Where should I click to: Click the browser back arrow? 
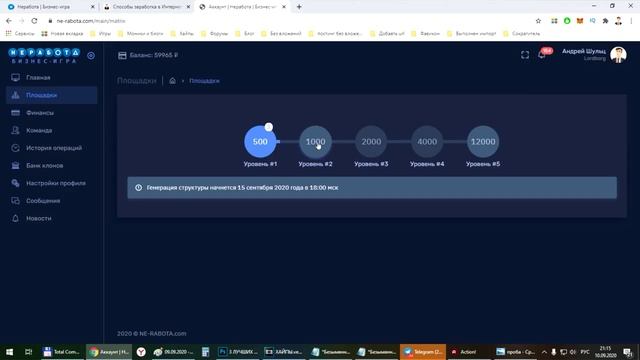coord(9,21)
